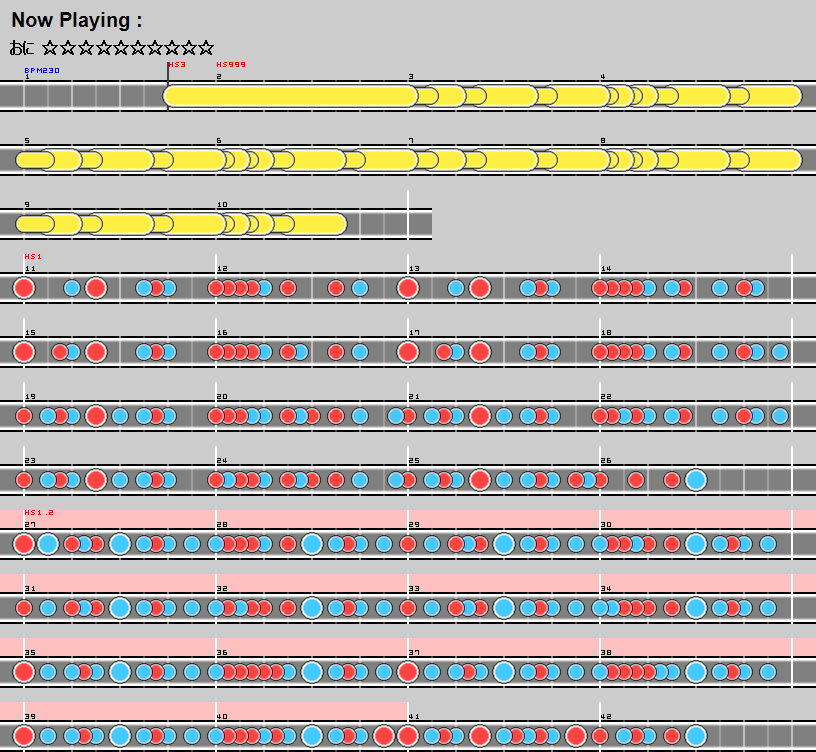Screen dimensions: 816x752
Task: Click the HS999 scroll-speed marker
Action: pos(231,65)
